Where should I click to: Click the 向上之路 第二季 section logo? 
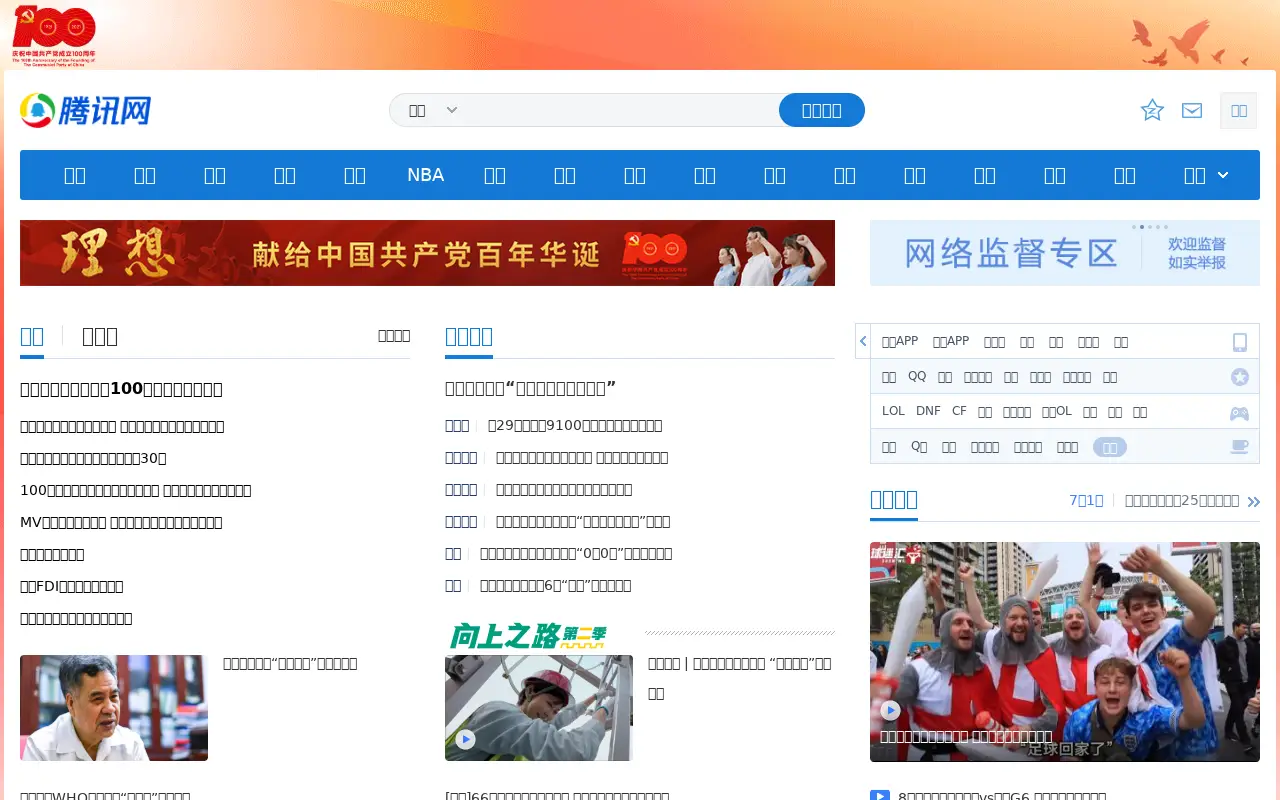pyautogui.click(x=527, y=636)
